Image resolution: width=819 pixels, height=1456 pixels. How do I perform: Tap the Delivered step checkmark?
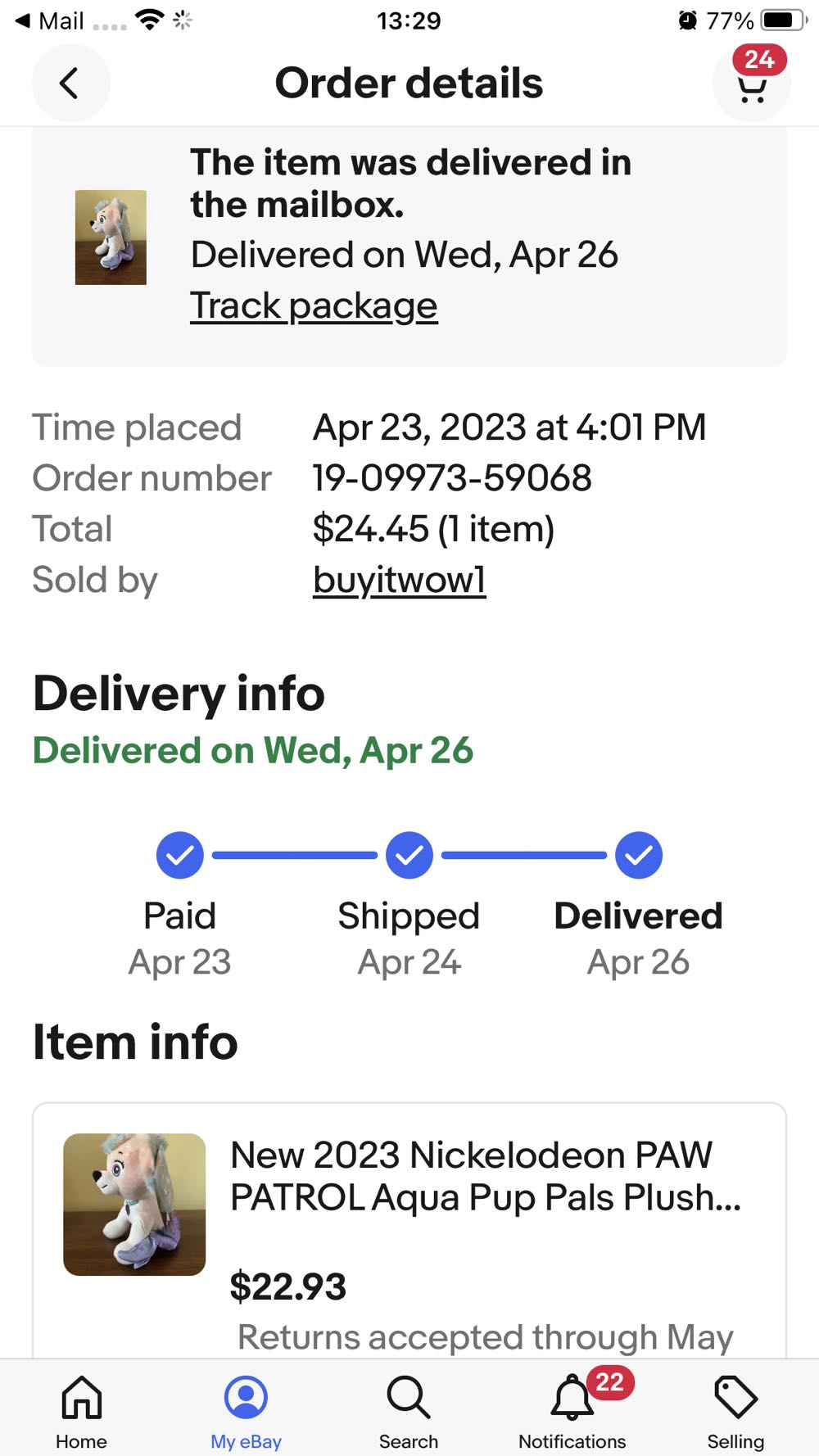[639, 855]
